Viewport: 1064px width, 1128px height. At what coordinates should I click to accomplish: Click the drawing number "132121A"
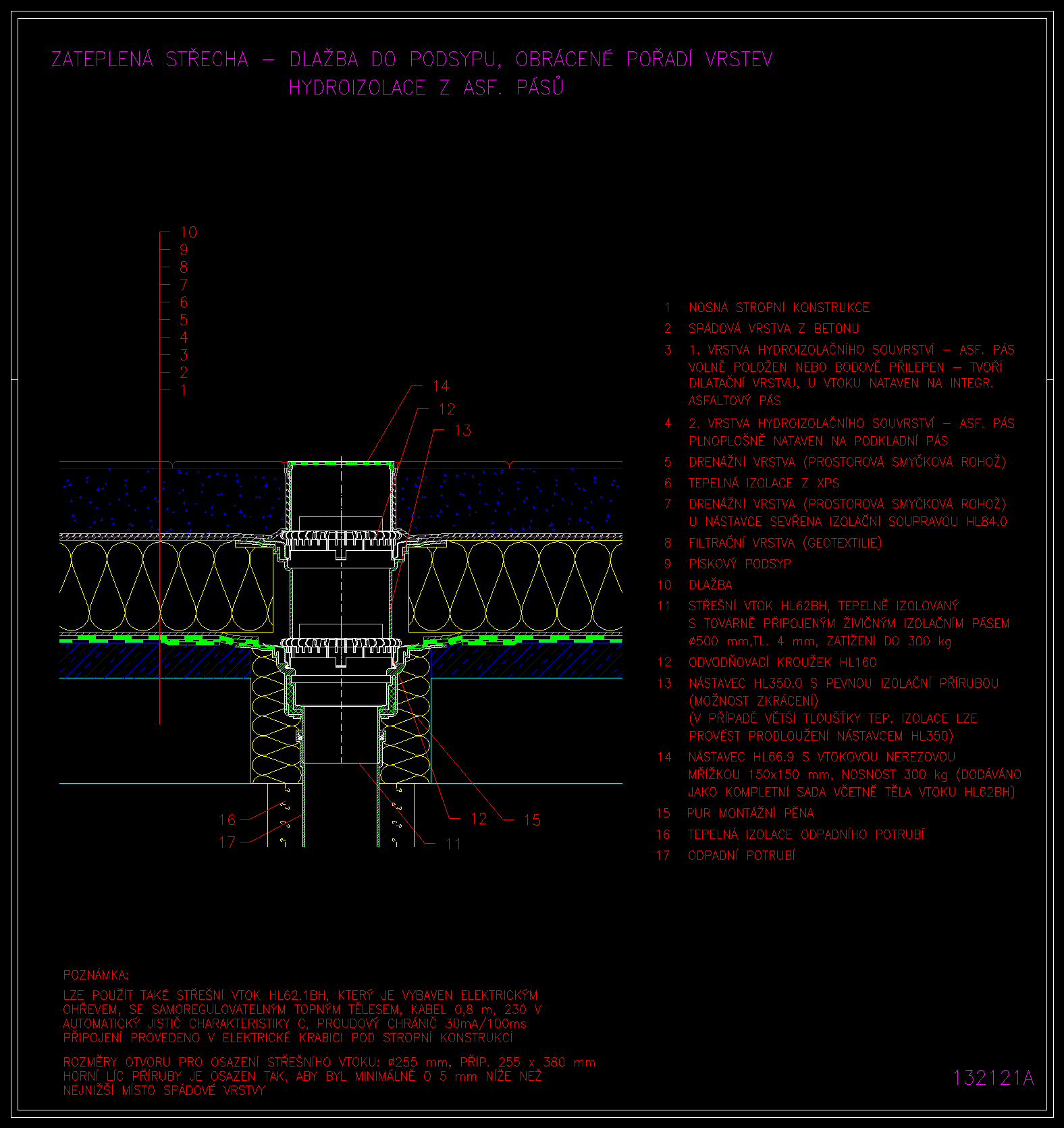(993, 1078)
